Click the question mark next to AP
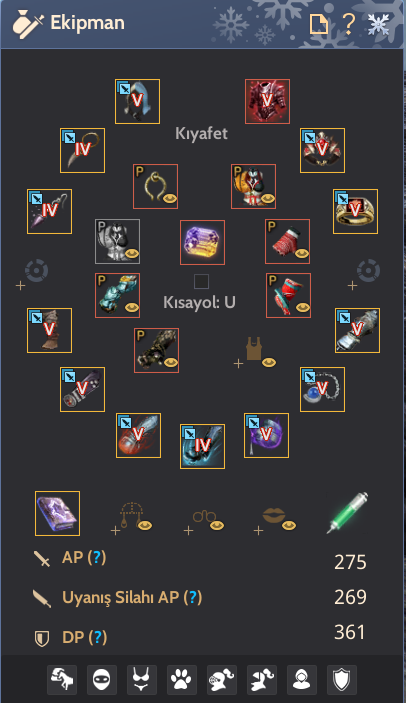The width and height of the screenshot is (406, 703). [x=97, y=557]
